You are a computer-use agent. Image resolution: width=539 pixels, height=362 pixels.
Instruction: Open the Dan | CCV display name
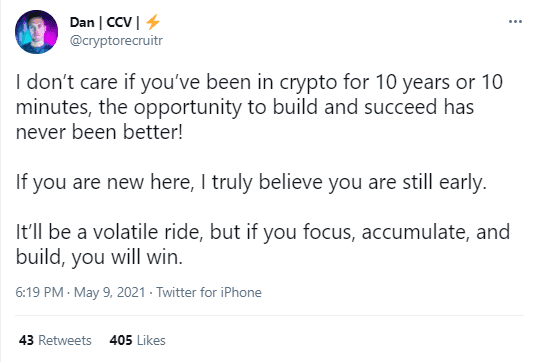115,22
